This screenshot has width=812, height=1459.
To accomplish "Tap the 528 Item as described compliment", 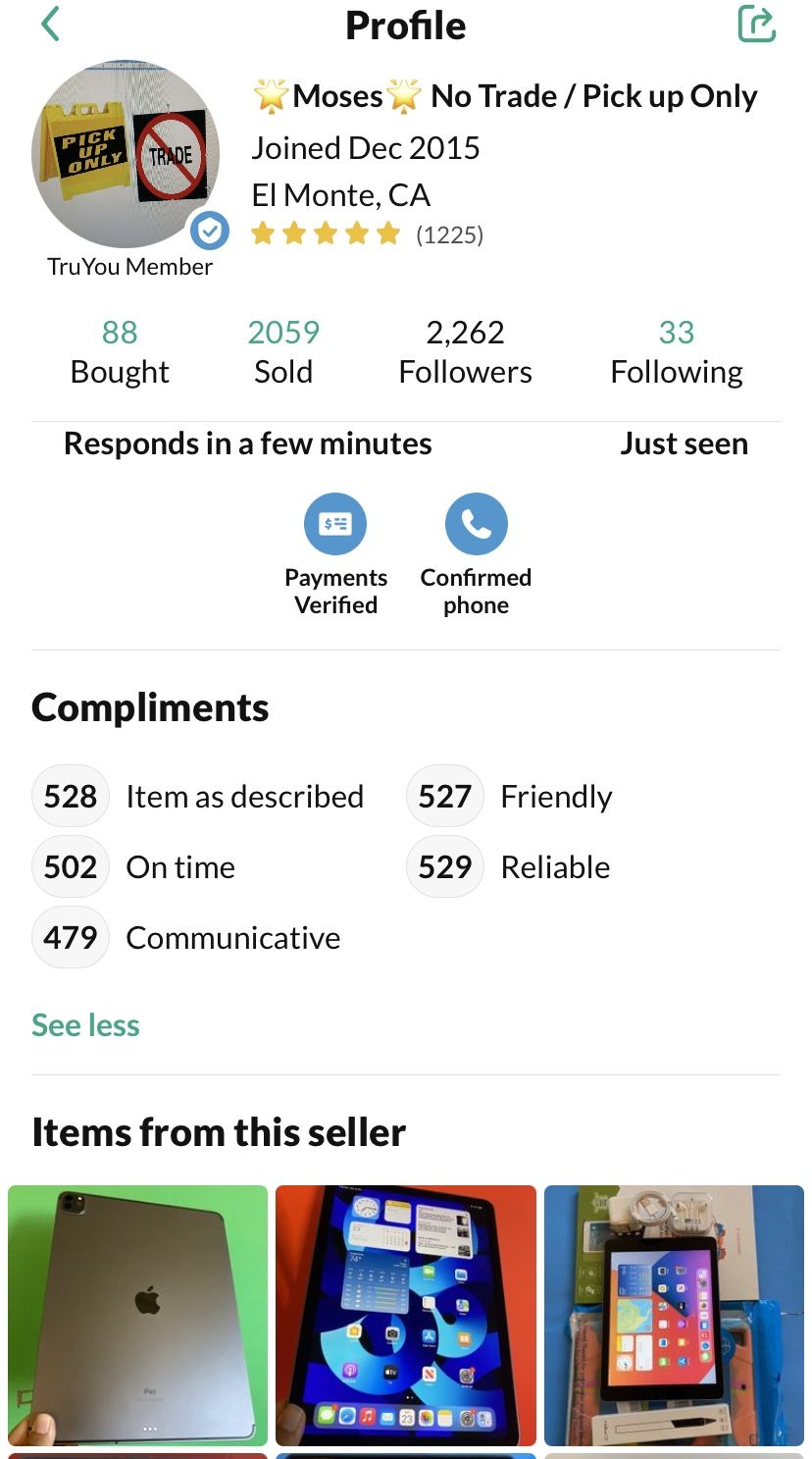I will coord(199,796).
